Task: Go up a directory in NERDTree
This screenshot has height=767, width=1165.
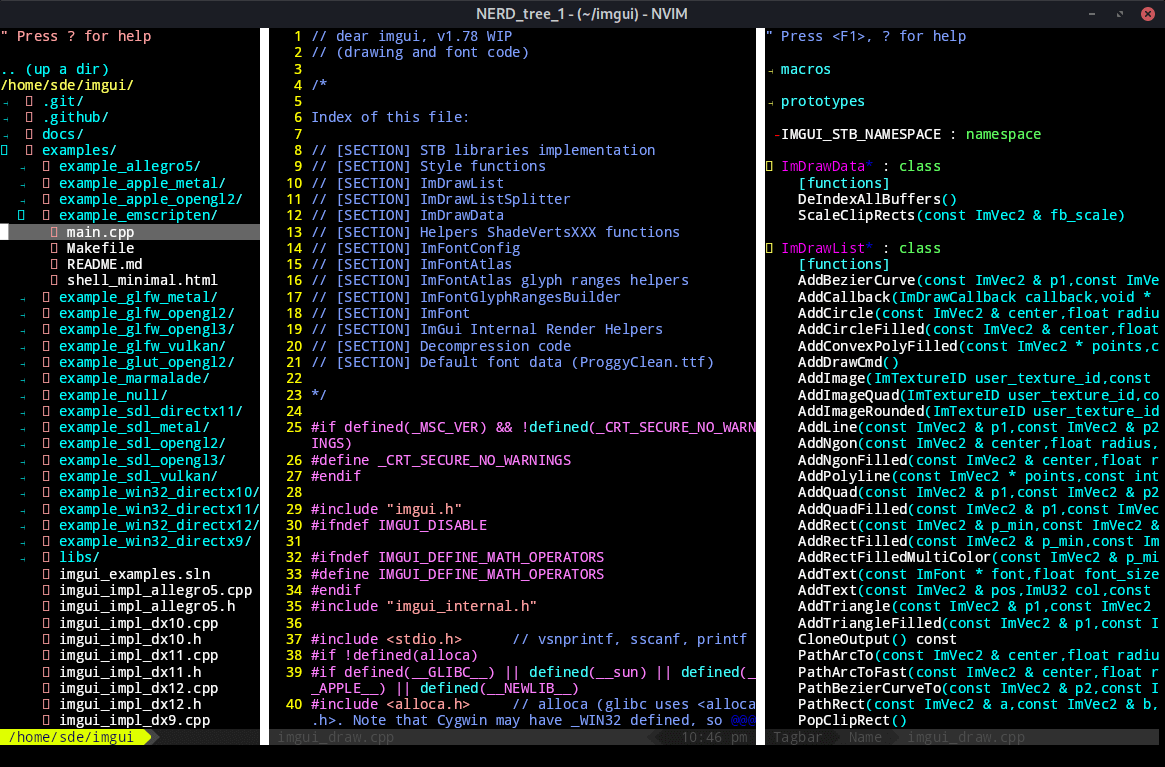Action: click(55, 69)
